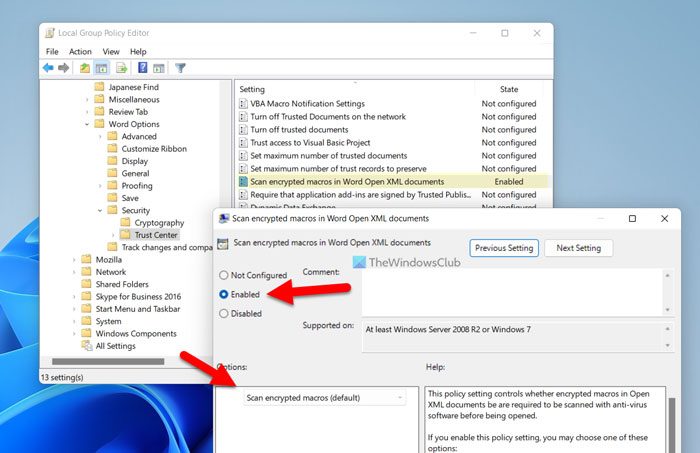This screenshot has width=700, height=453.
Task: Select the Disabled radio button
Action: point(224,314)
